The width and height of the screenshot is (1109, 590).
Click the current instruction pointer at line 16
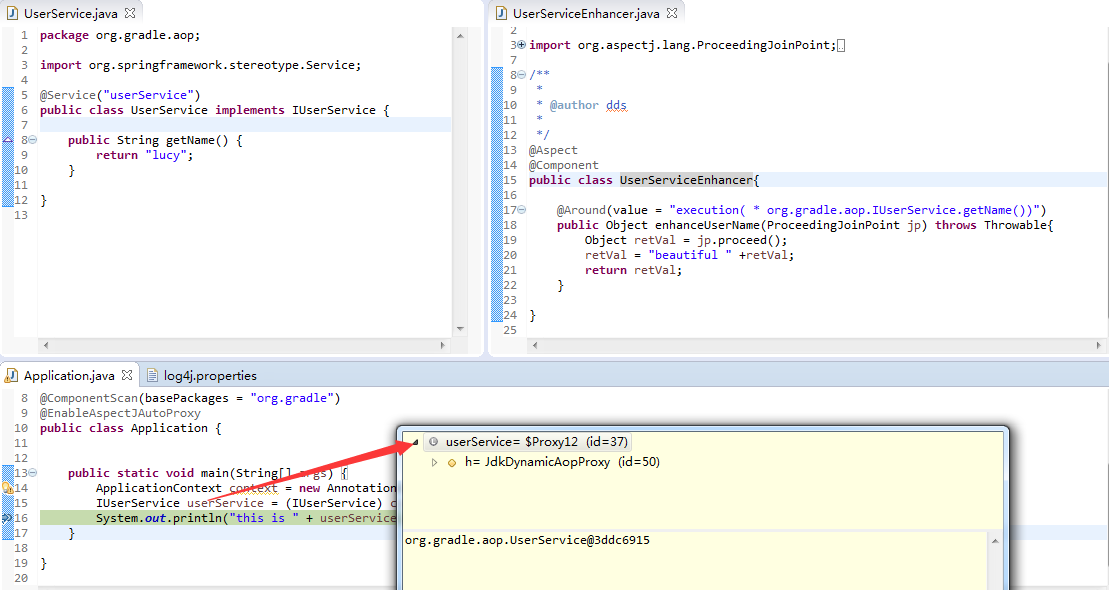tap(7, 518)
